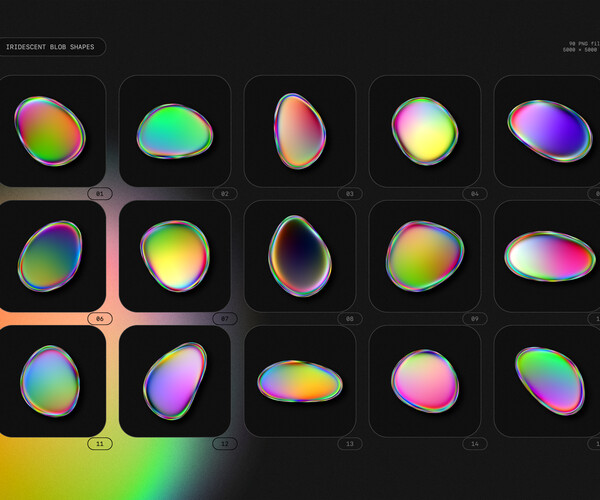Click the '09' number label

coord(475,319)
